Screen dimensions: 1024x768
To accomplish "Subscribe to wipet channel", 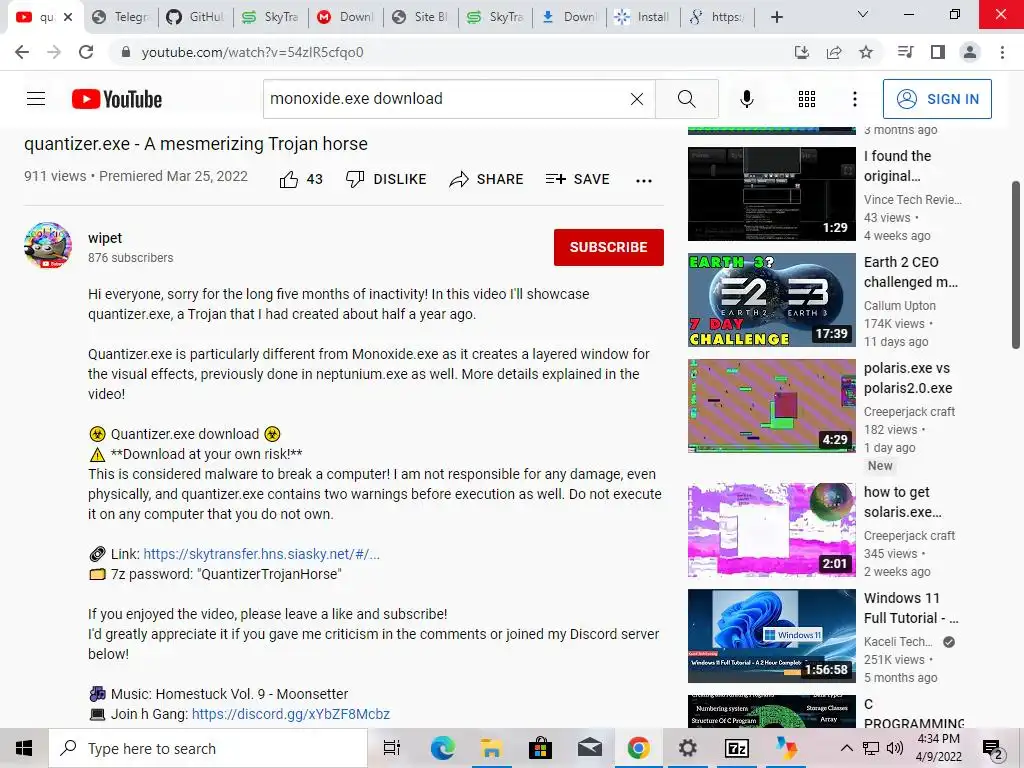I will click(x=609, y=247).
